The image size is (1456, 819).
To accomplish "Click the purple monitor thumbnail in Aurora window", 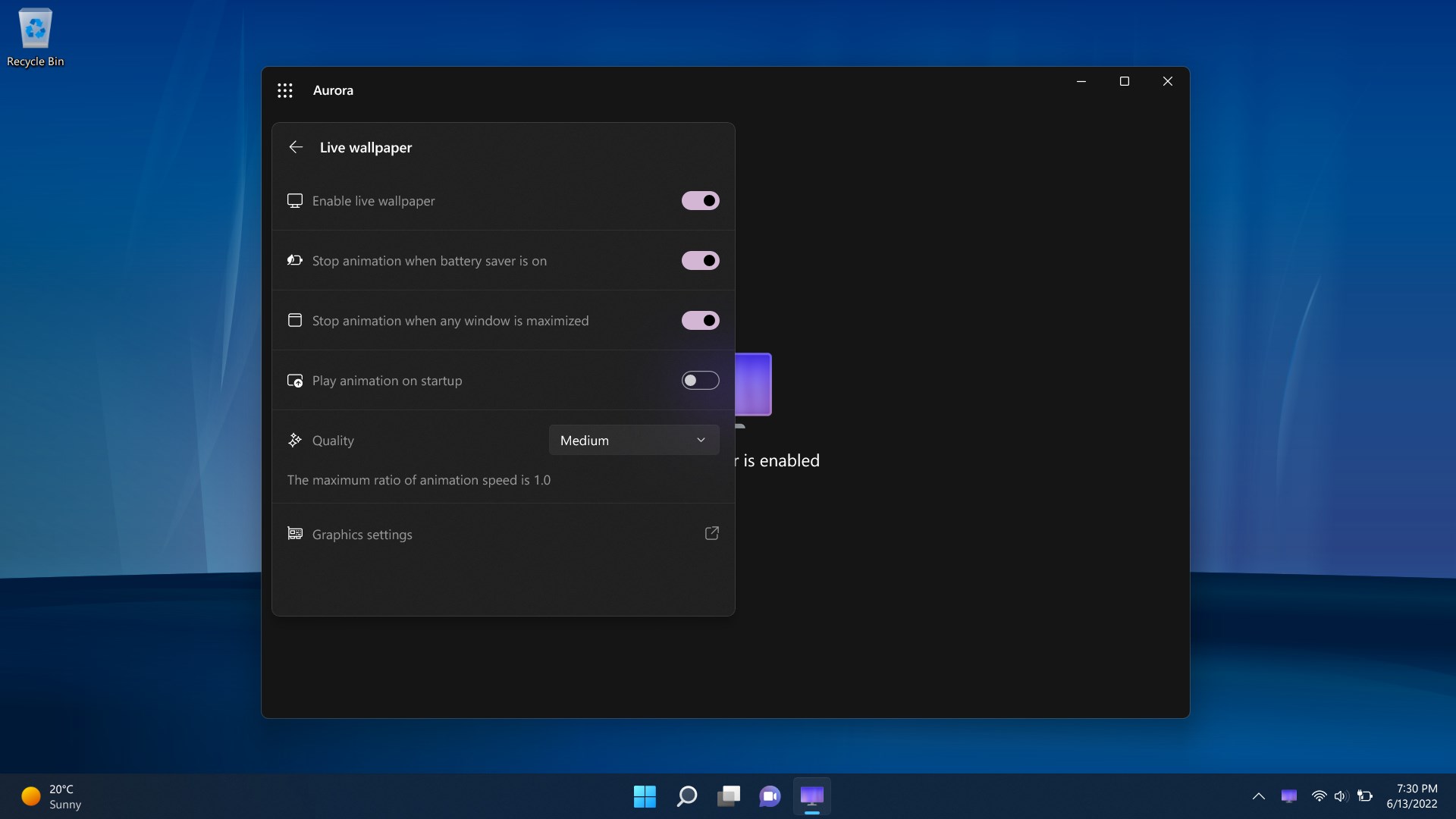I will [x=753, y=384].
